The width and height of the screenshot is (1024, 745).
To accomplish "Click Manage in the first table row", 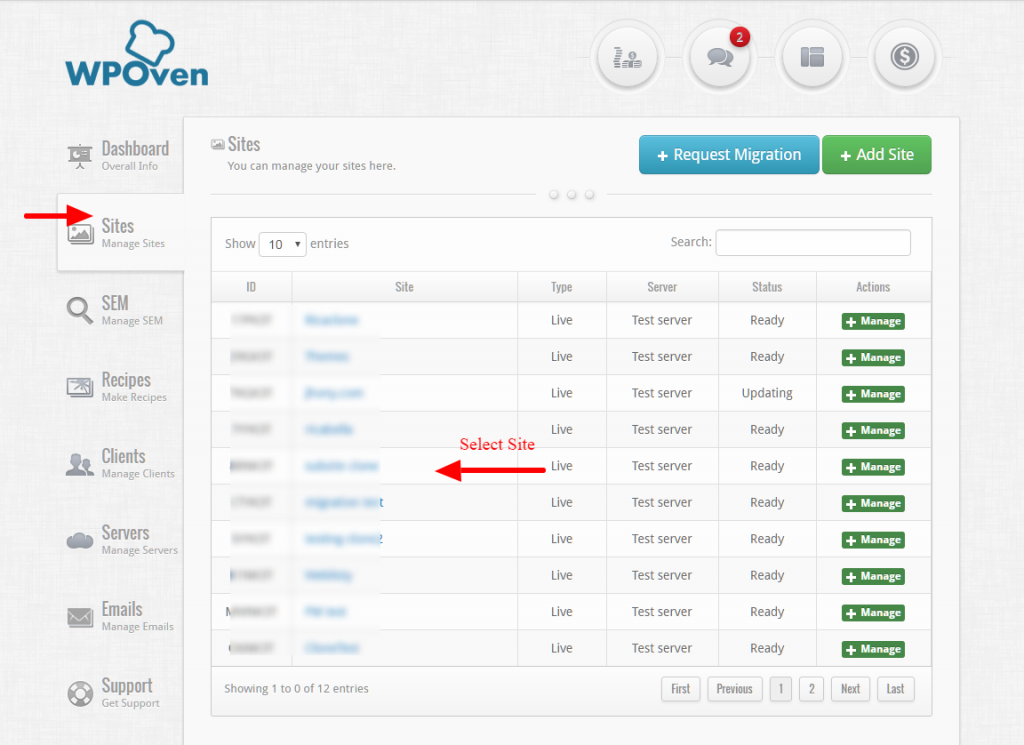I will 873,321.
